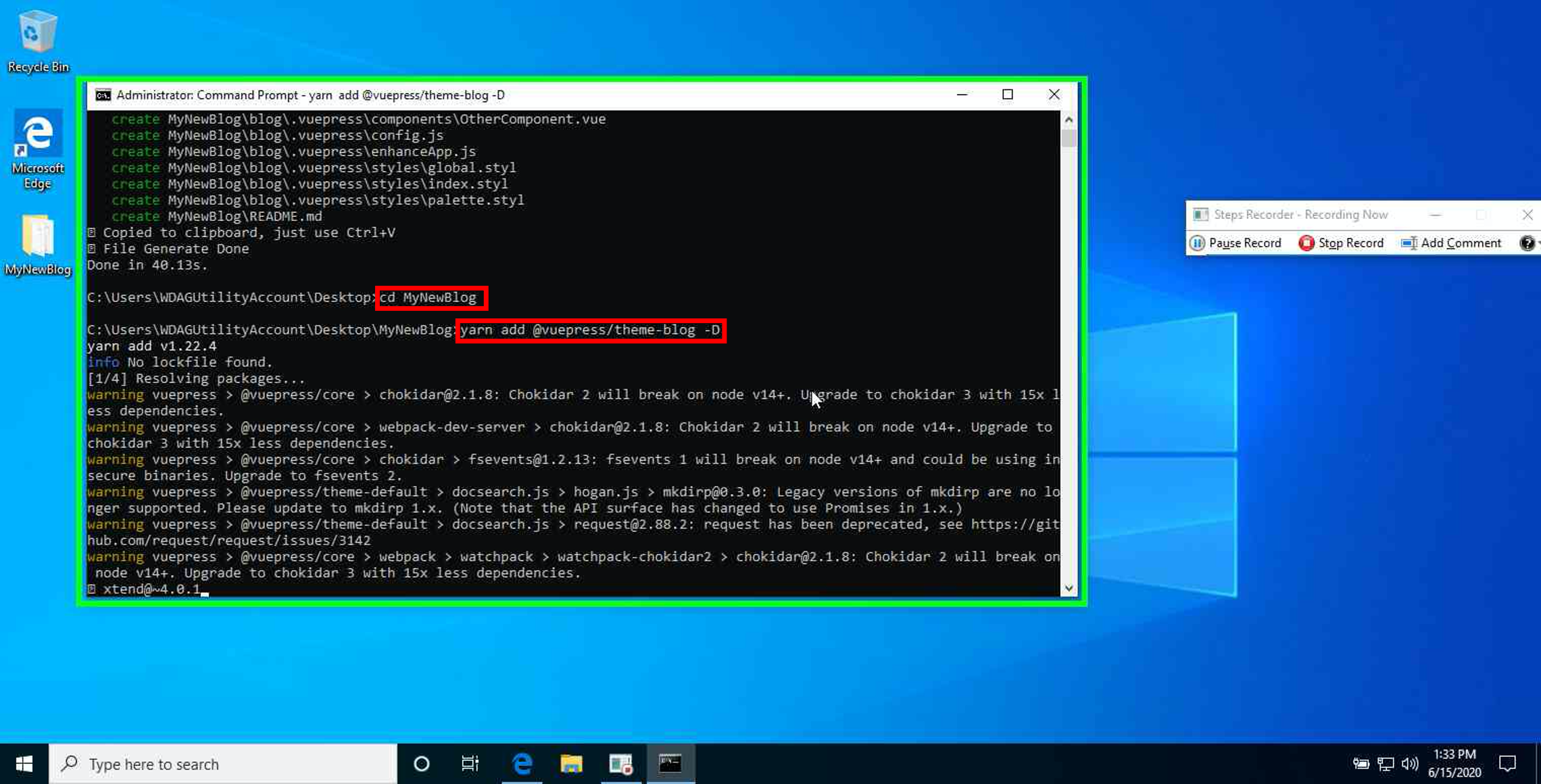
Task: Minimize the Steps Recorder window
Action: (1436, 215)
